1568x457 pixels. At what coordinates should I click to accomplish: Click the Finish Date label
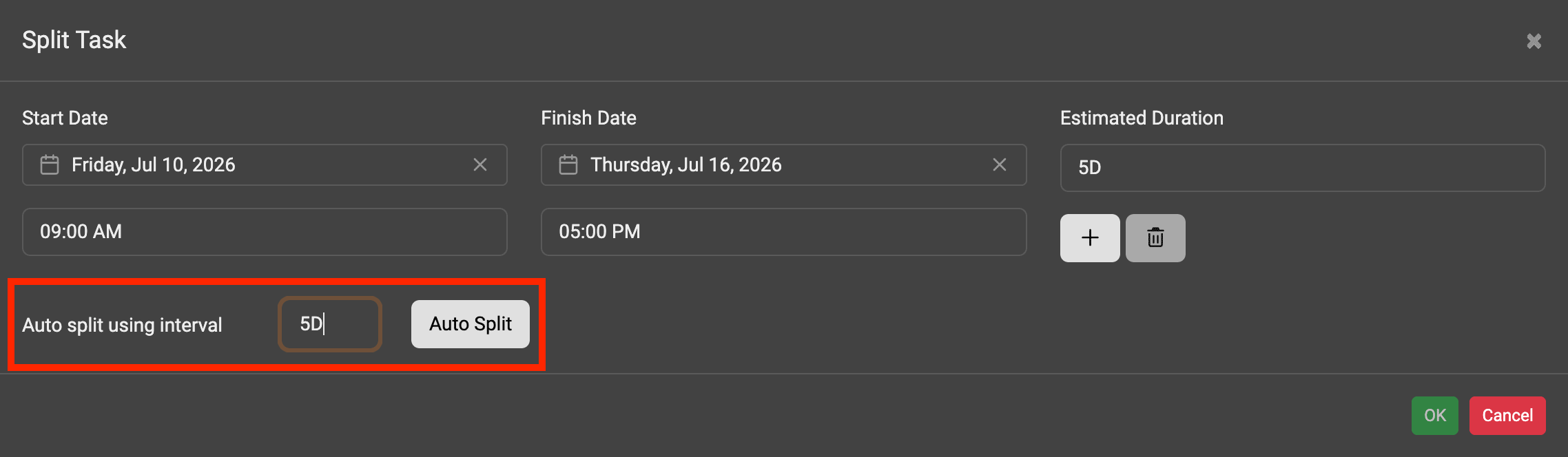588,118
